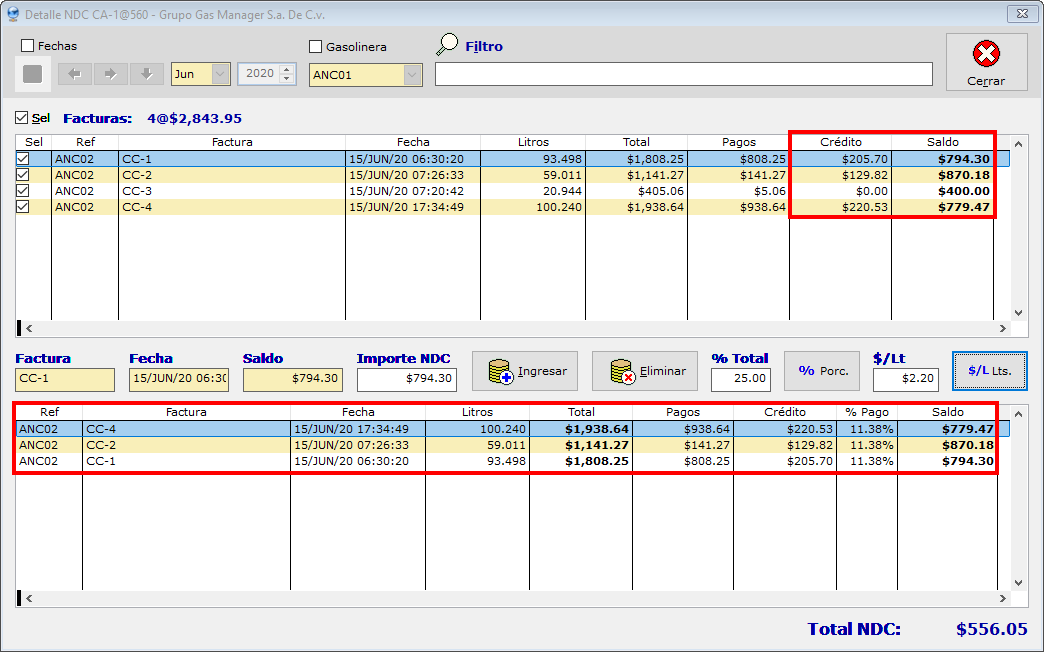Click the Filtro magnifying glass icon

pyautogui.click(x=448, y=45)
